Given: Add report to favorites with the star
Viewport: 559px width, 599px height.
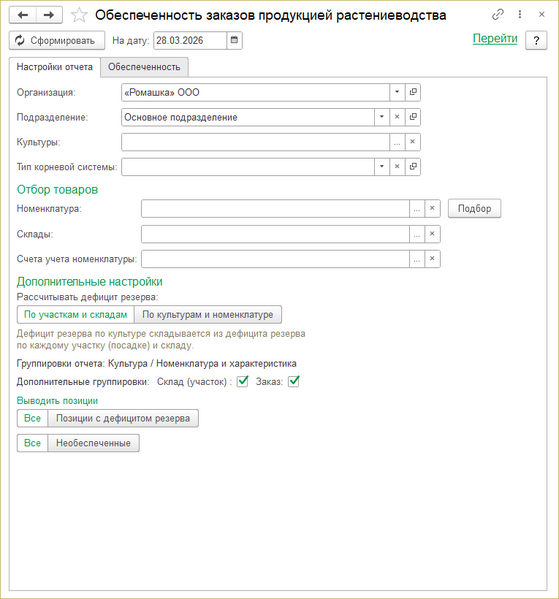Looking at the screenshot, I should click(79, 15).
